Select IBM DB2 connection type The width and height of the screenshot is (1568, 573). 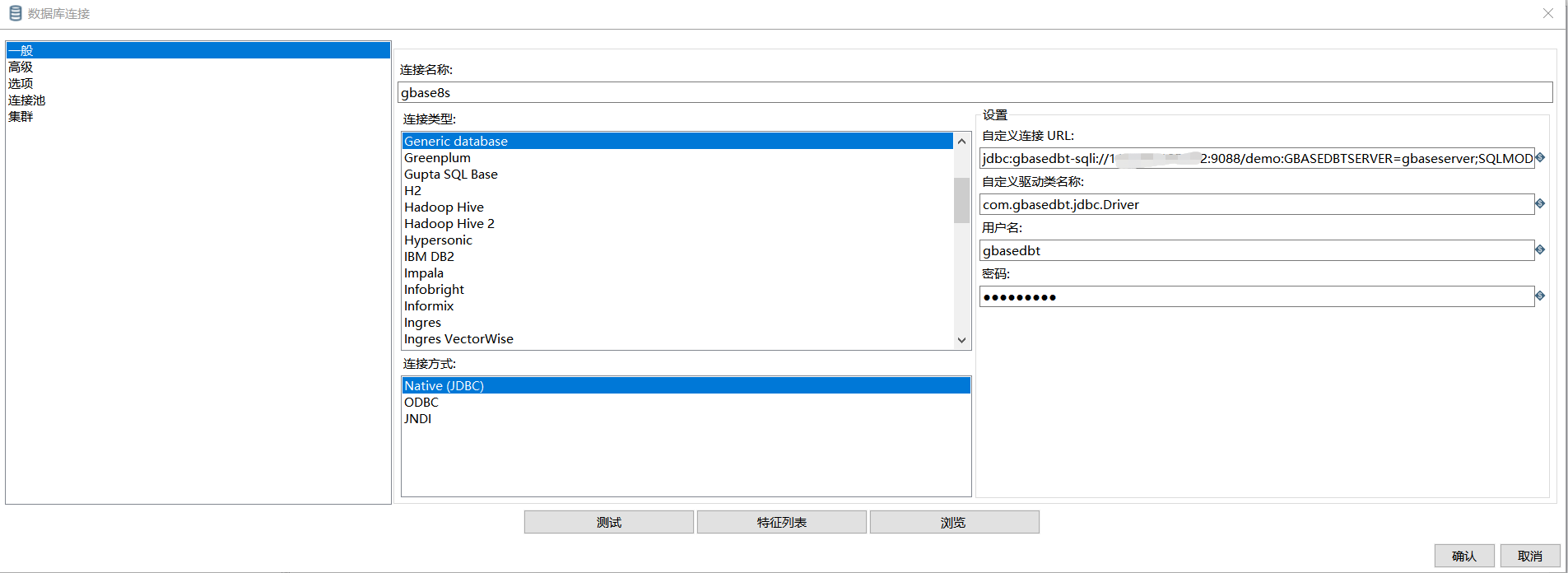[677, 256]
